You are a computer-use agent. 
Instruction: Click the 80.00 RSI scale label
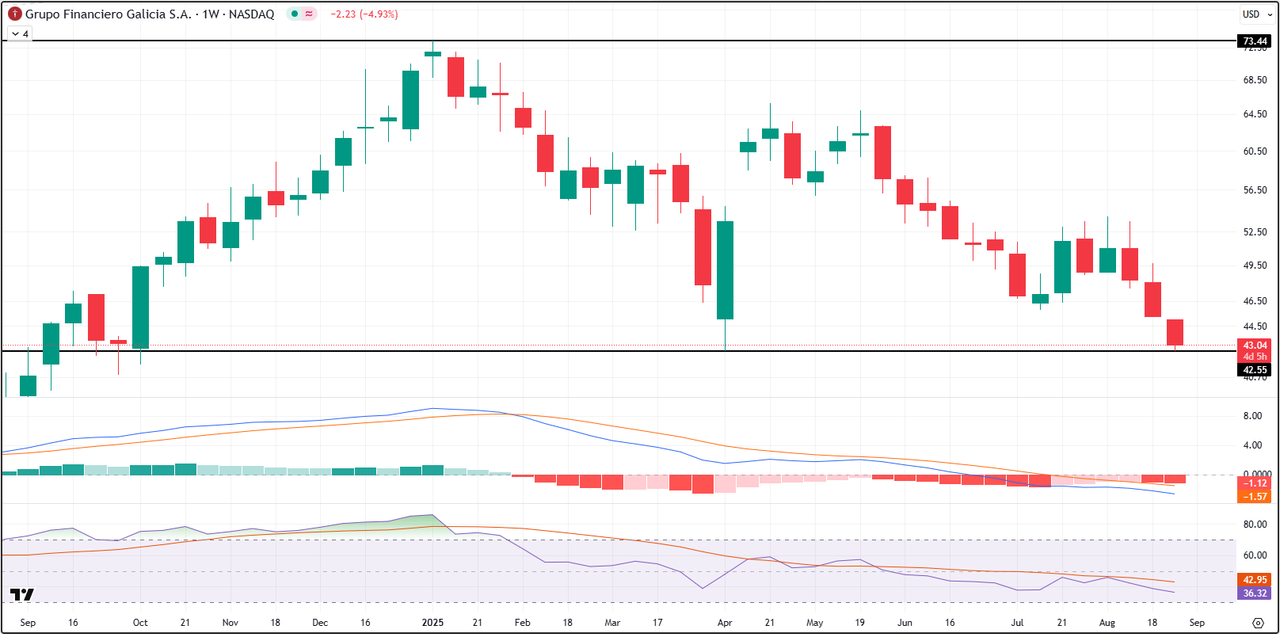coord(1253,524)
